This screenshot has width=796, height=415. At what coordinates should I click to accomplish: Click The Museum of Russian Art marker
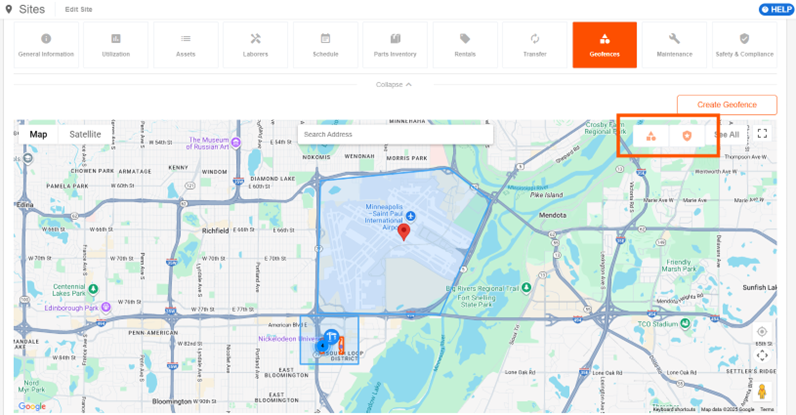click(x=236, y=143)
